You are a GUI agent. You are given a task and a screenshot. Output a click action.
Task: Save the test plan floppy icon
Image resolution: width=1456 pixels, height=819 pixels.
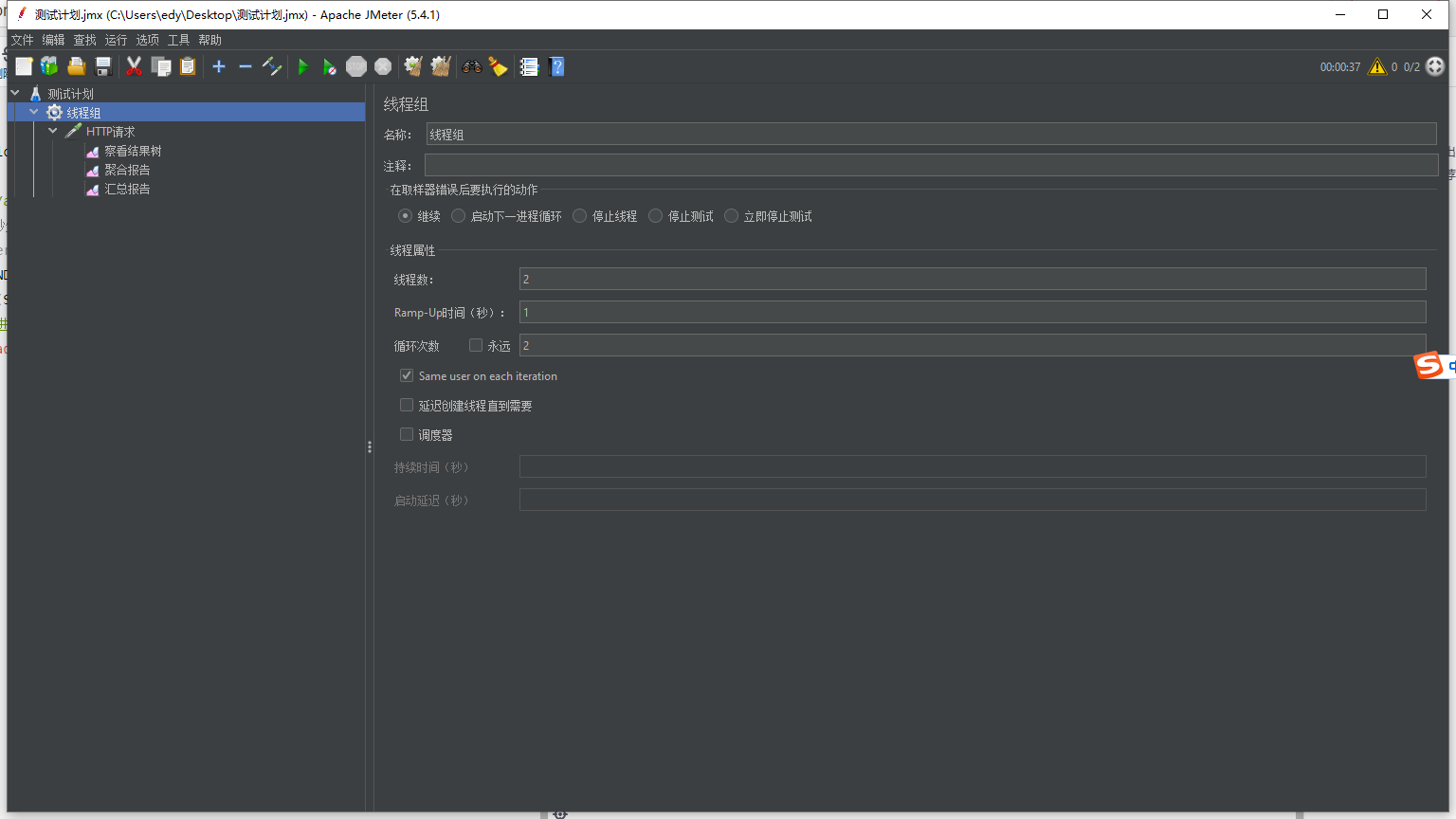pyautogui.click(x=103, y=66)
